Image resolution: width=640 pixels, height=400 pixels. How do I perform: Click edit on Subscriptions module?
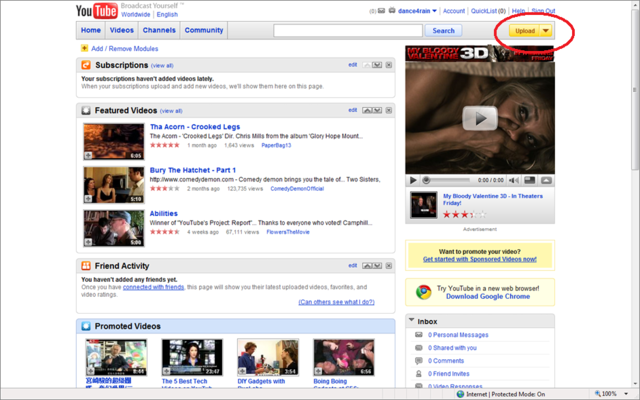click(353, 64)
